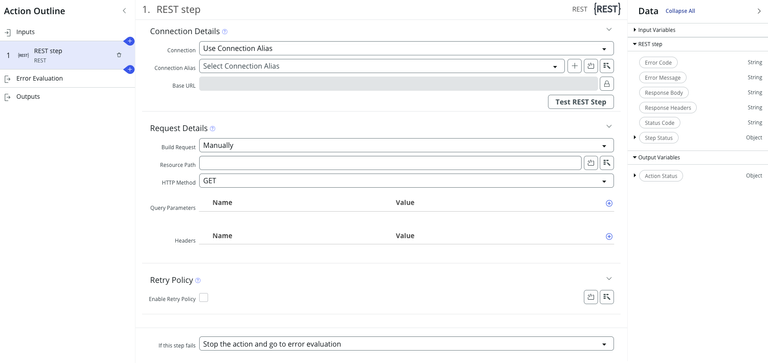This screenshot has height=363, width=768.
Task: Collapse REST step group in Data panel
Action: [635, 44]
